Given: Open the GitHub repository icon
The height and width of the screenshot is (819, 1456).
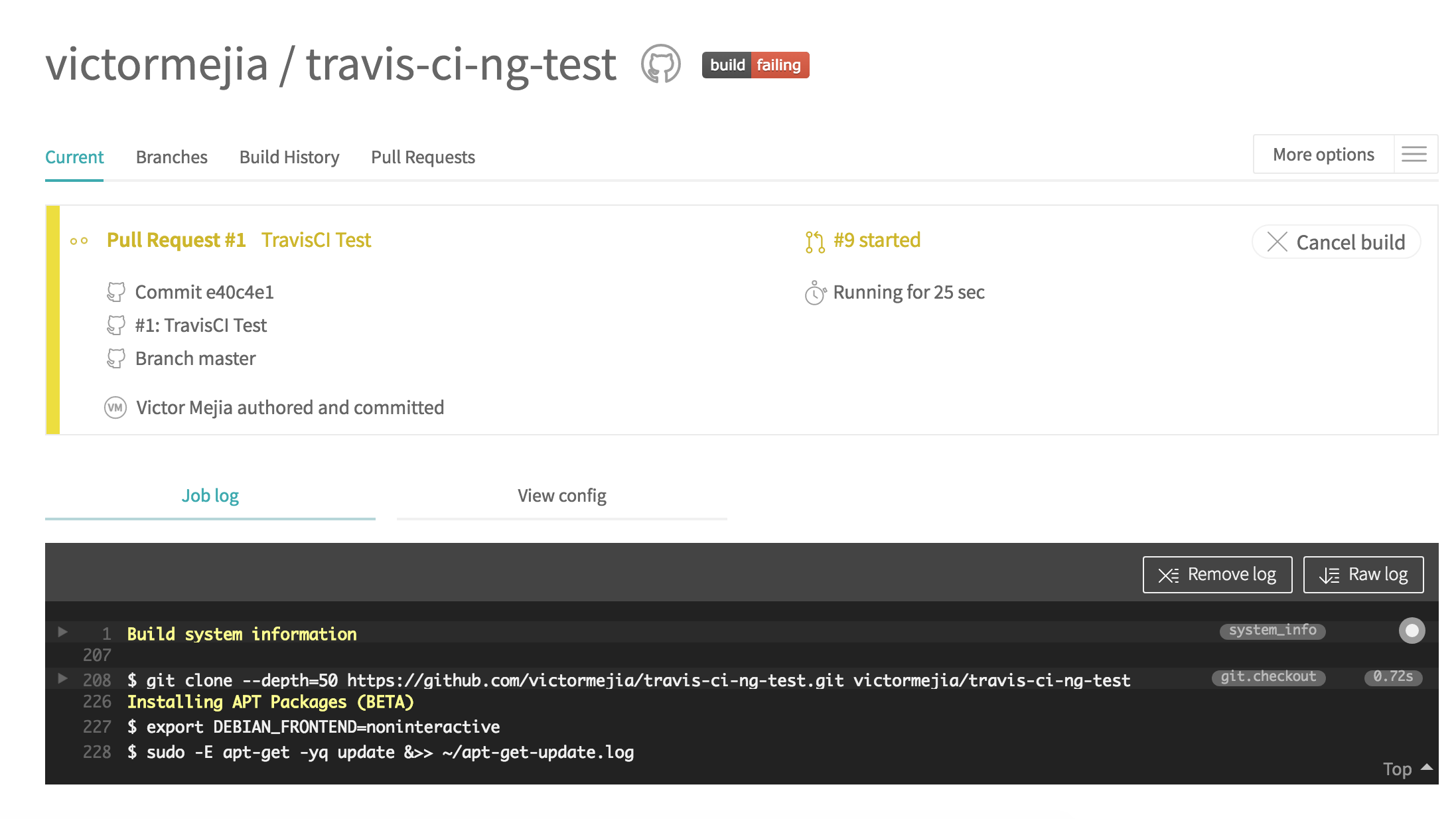Looking at the screenshot, I should point(660,64).
